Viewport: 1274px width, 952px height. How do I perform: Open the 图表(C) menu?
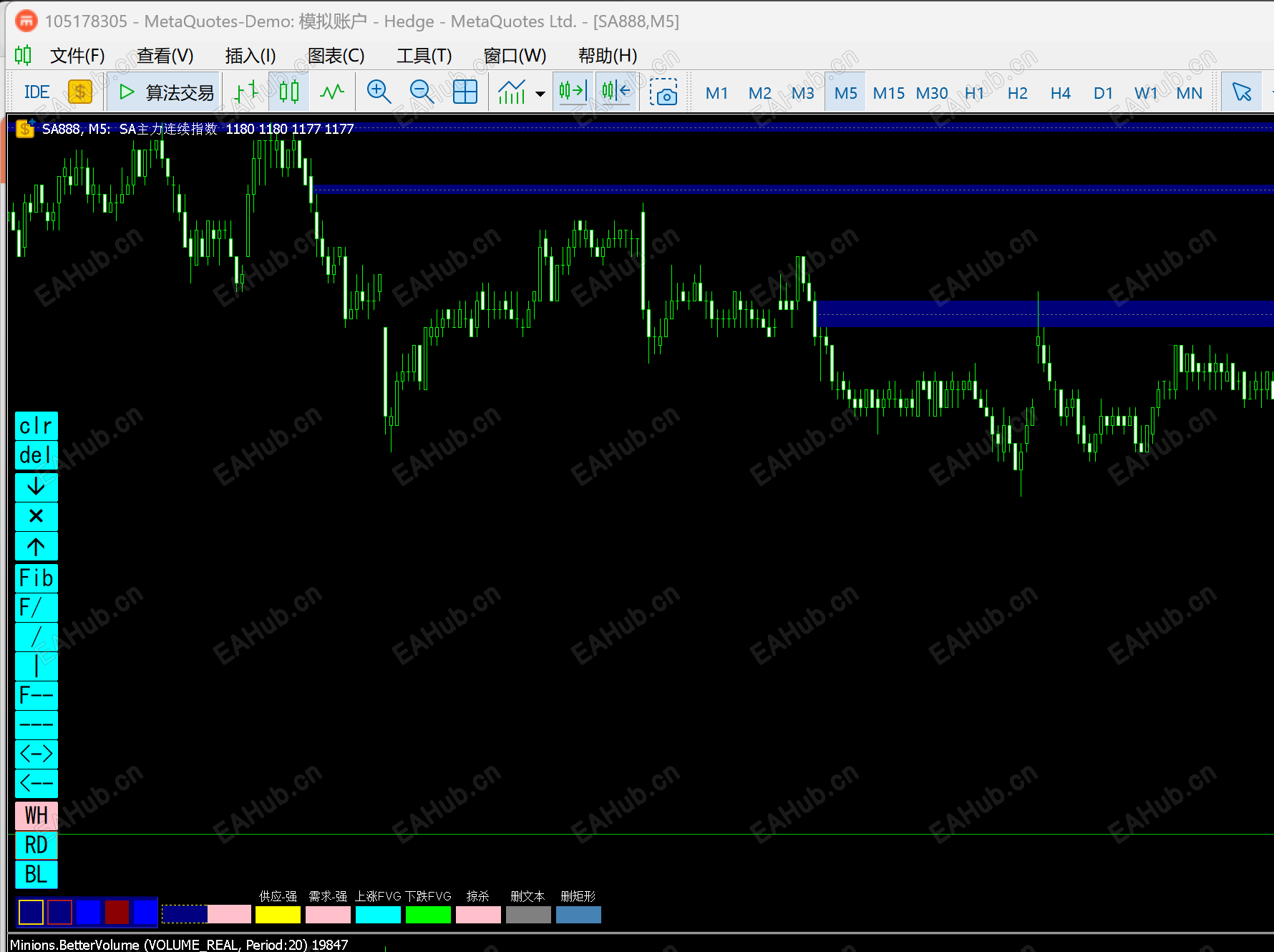(x=336, y=56)
